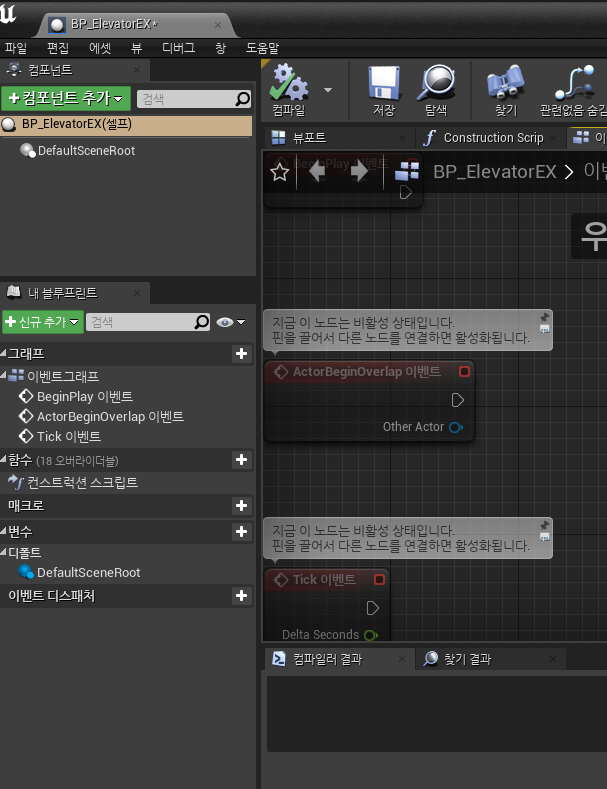Navigate forward with the right arrow
The width and height of the screenshot is (607, 789).
(359, 172)
